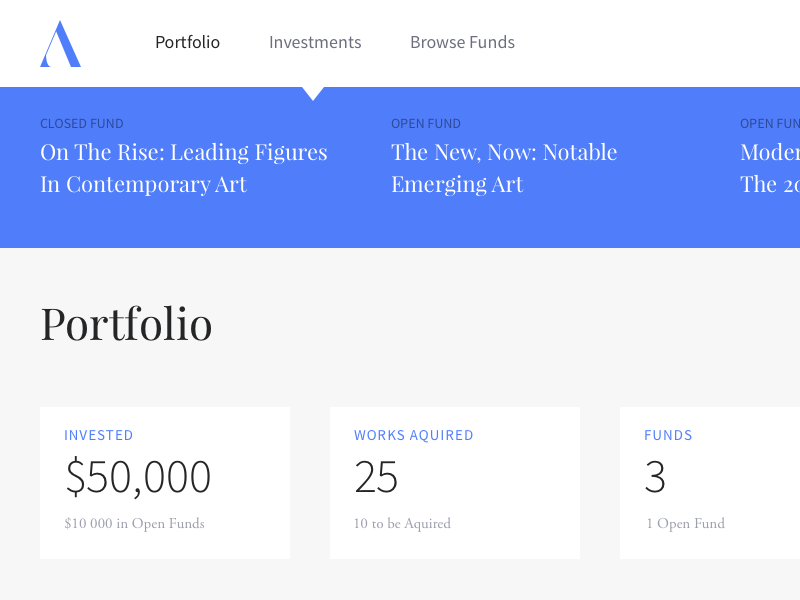This screenshot has height=600, width=800.
Task: Click the funds count number 3
Action: point(655,478)
